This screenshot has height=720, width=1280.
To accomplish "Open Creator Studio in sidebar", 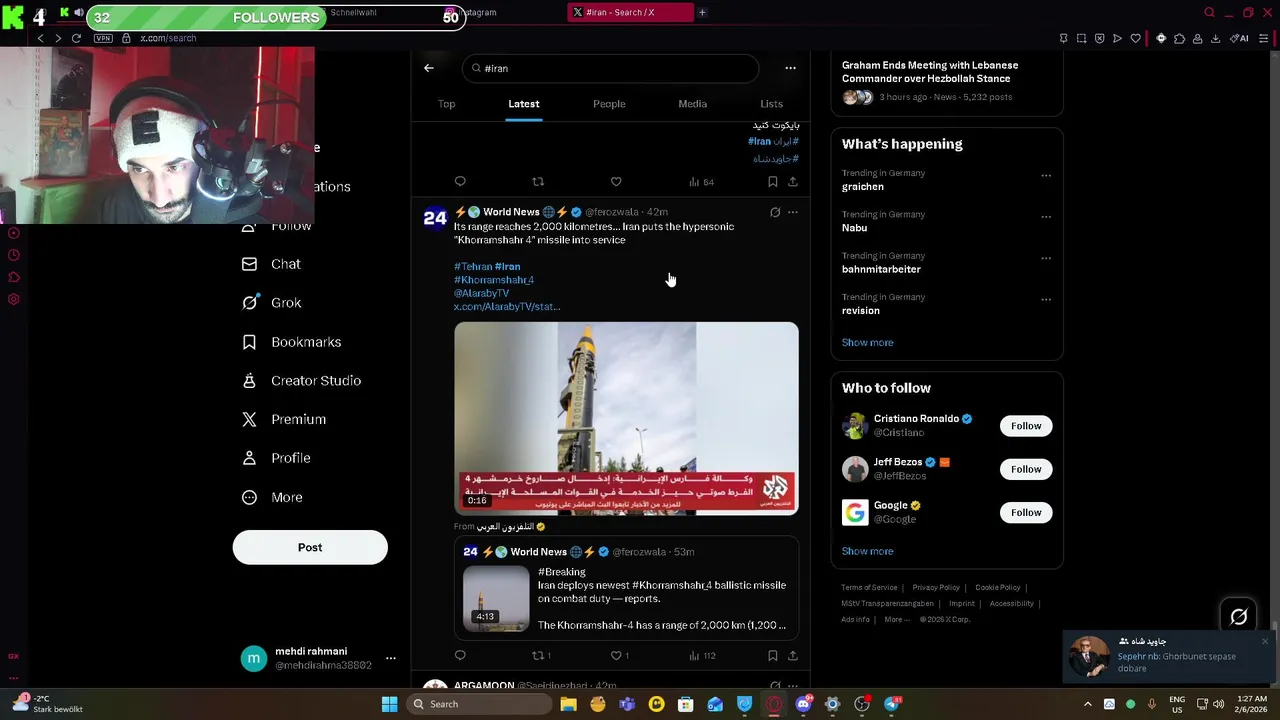I will pos(301,380).
